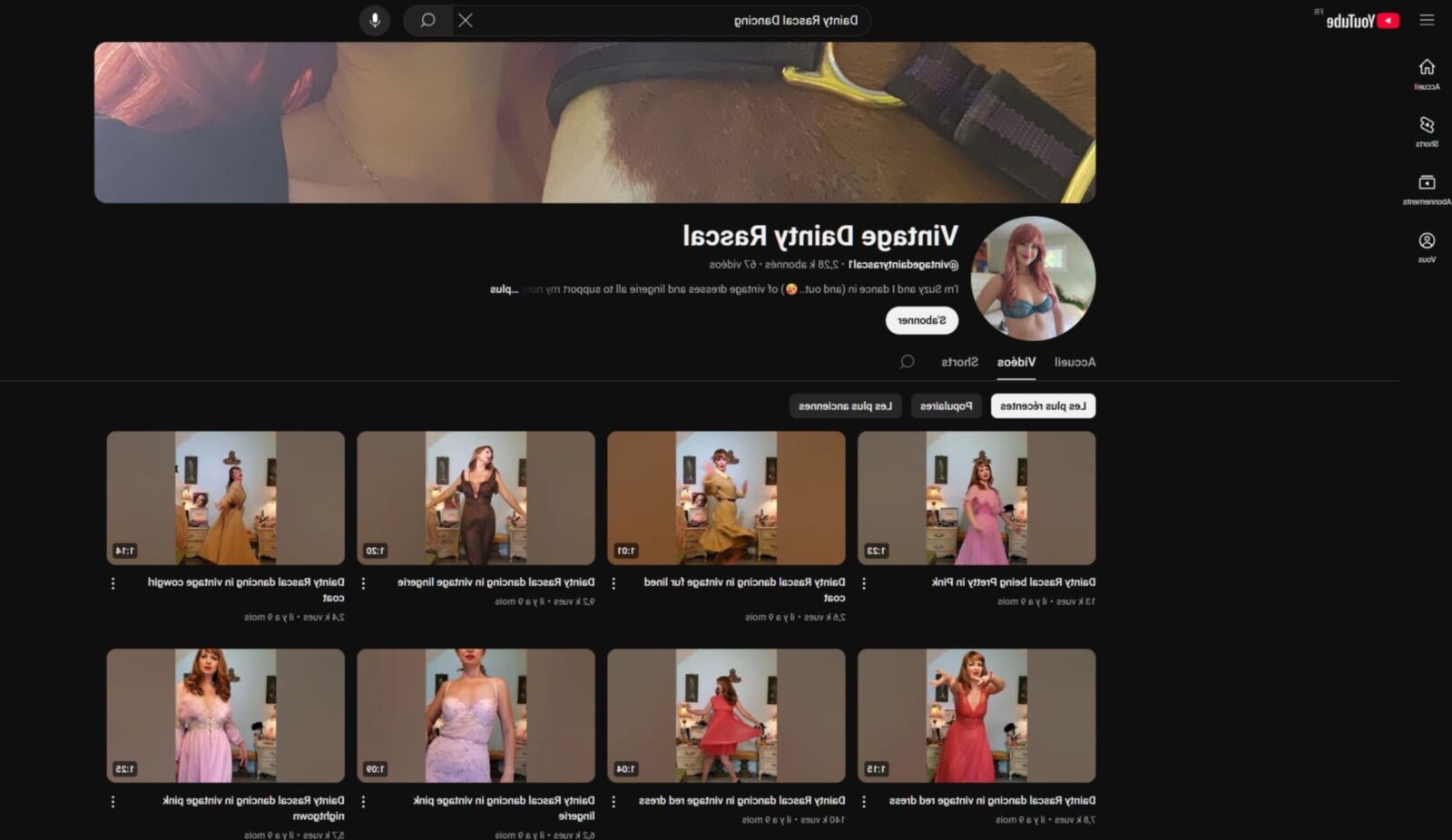Open the hamburger guide menu
This screenshot has height=840, width=1452.
1427,20
